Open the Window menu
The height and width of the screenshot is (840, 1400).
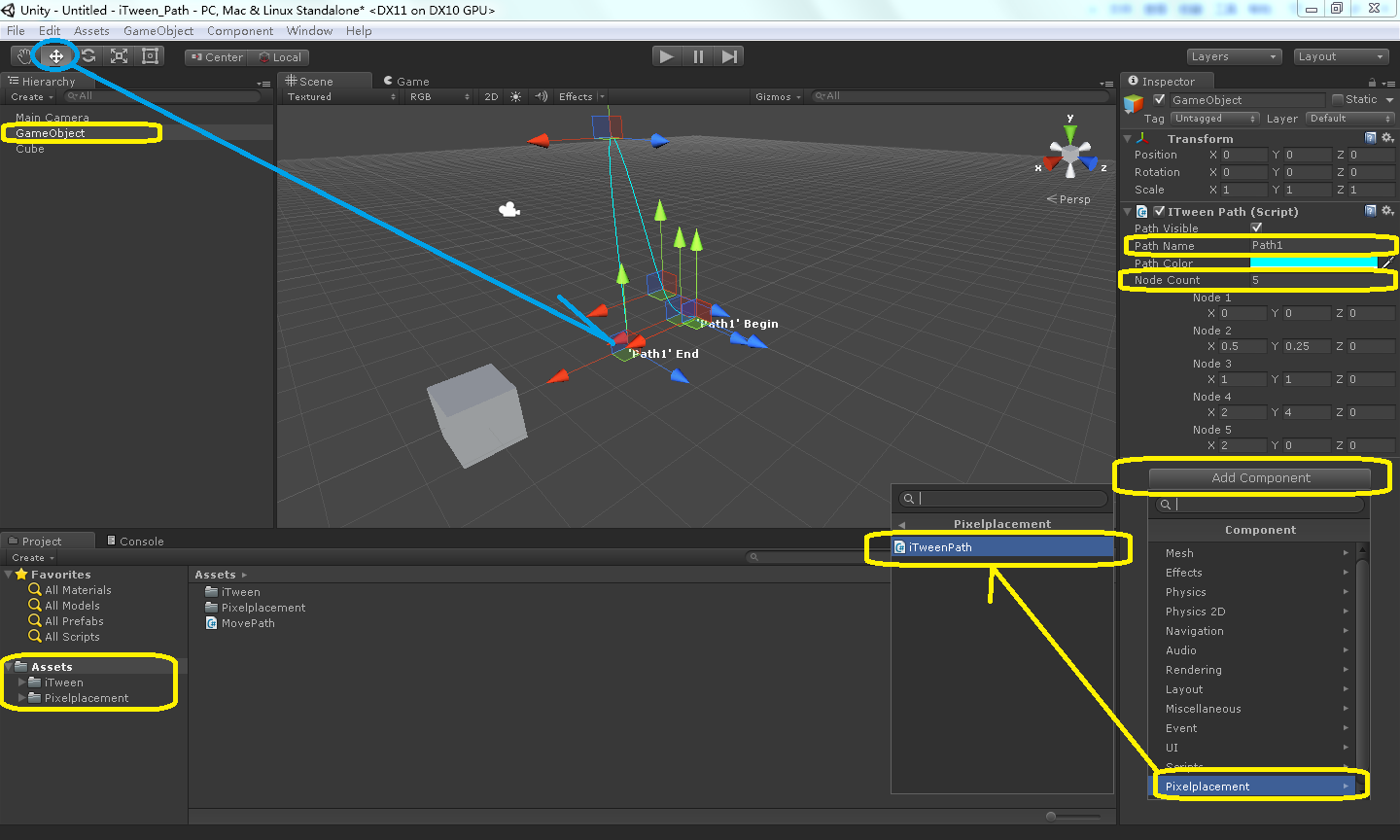tap(309, 31)
